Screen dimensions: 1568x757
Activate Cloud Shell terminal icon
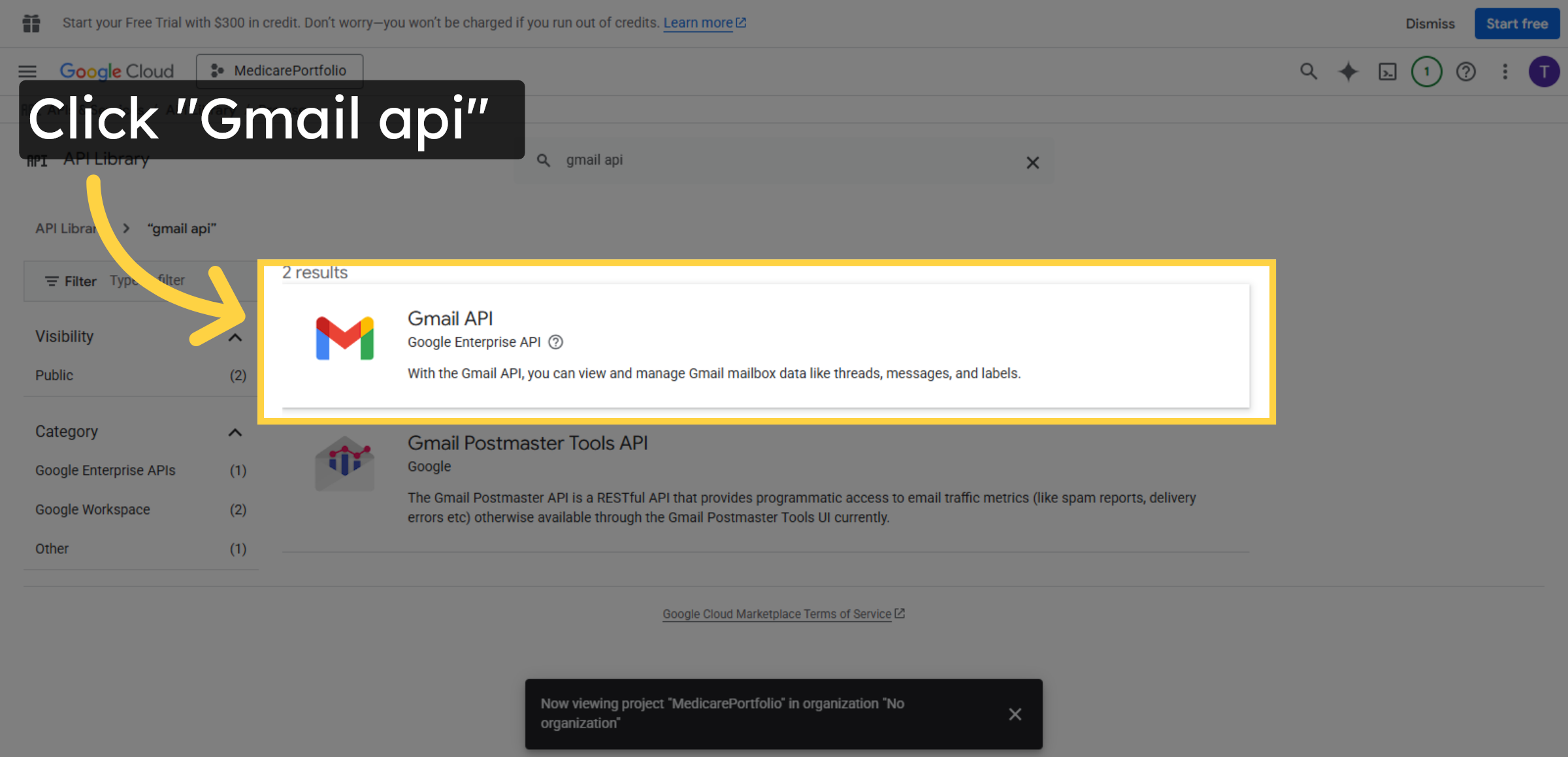tap(1387, 72)
